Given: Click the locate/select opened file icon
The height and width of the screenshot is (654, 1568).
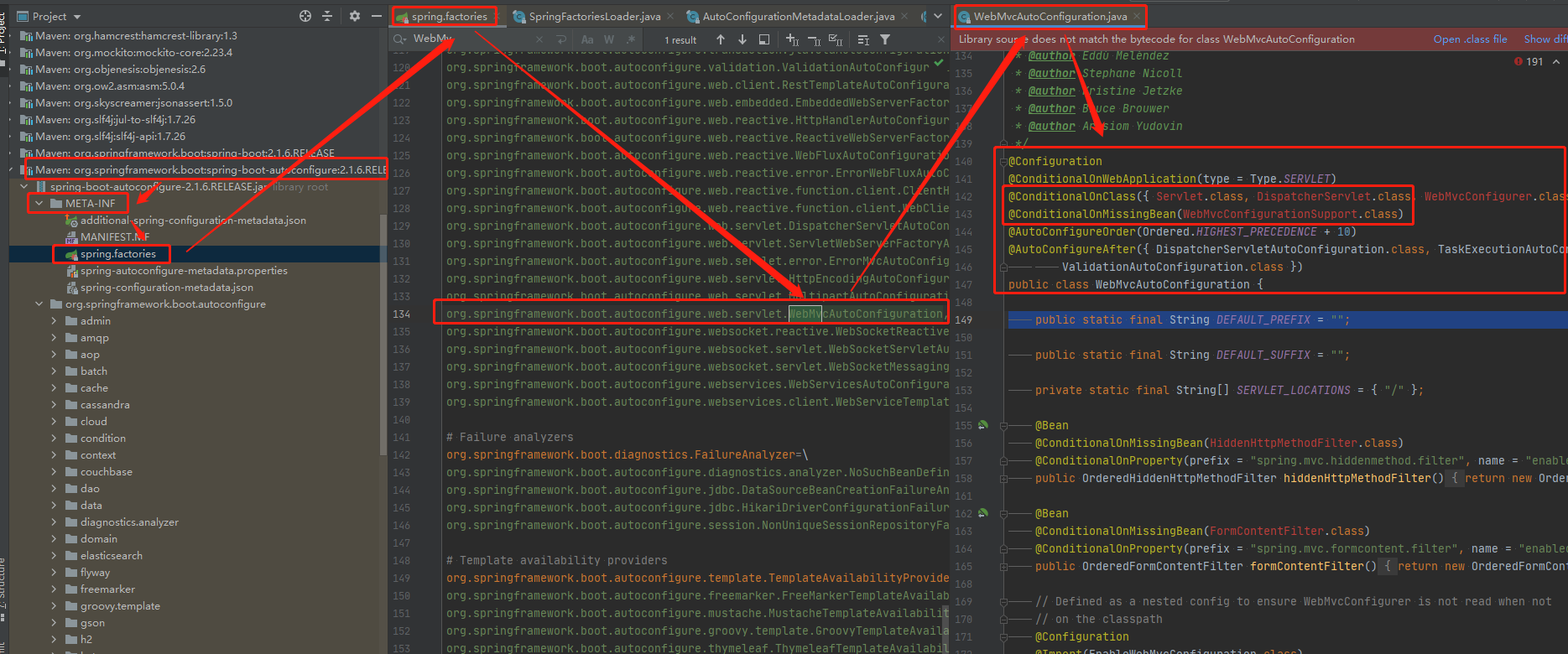Looking at the screenshot, I should (x=305, y=16).
